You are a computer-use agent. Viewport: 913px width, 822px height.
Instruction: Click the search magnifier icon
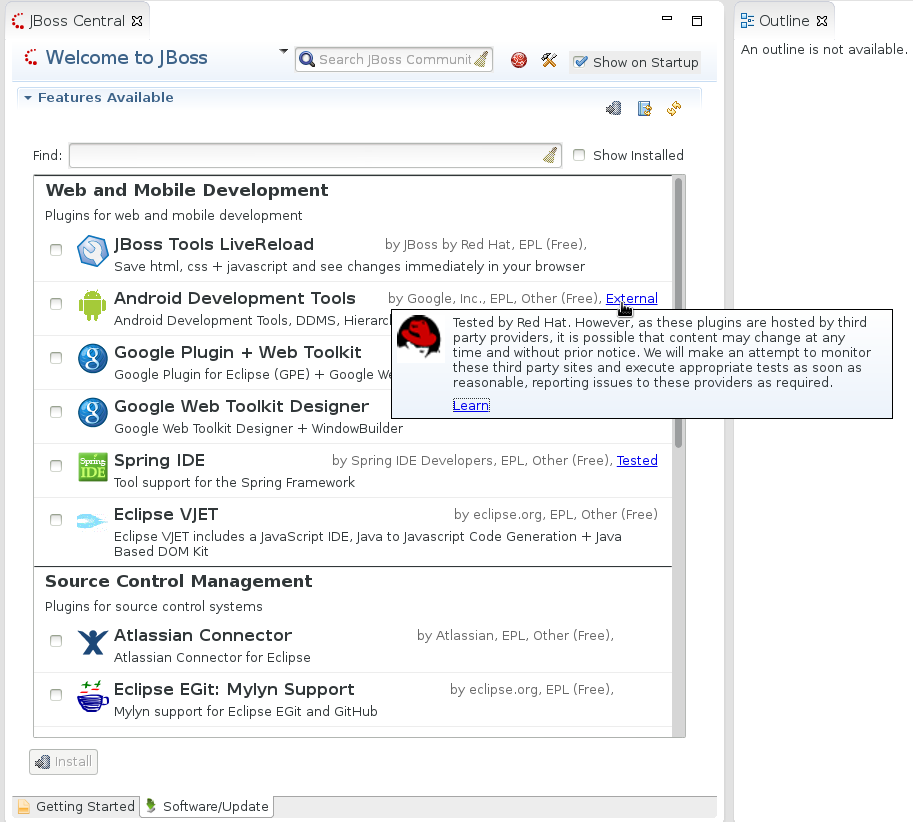(307, 59)
